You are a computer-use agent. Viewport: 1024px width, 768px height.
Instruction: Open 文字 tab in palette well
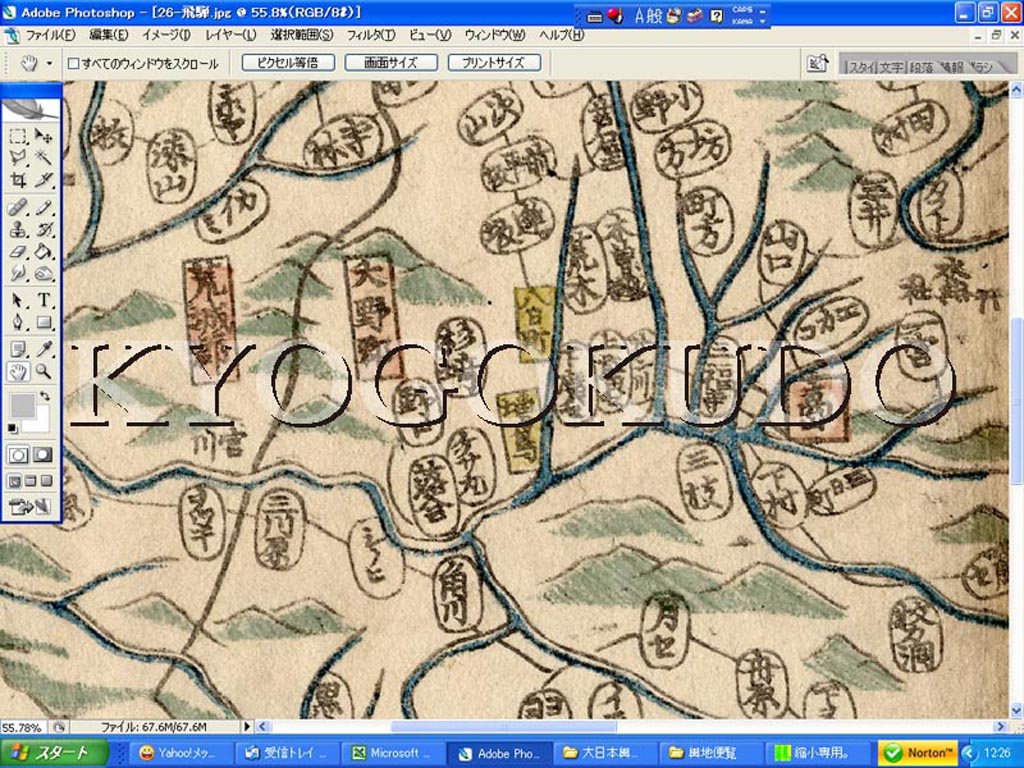[891, 67]
